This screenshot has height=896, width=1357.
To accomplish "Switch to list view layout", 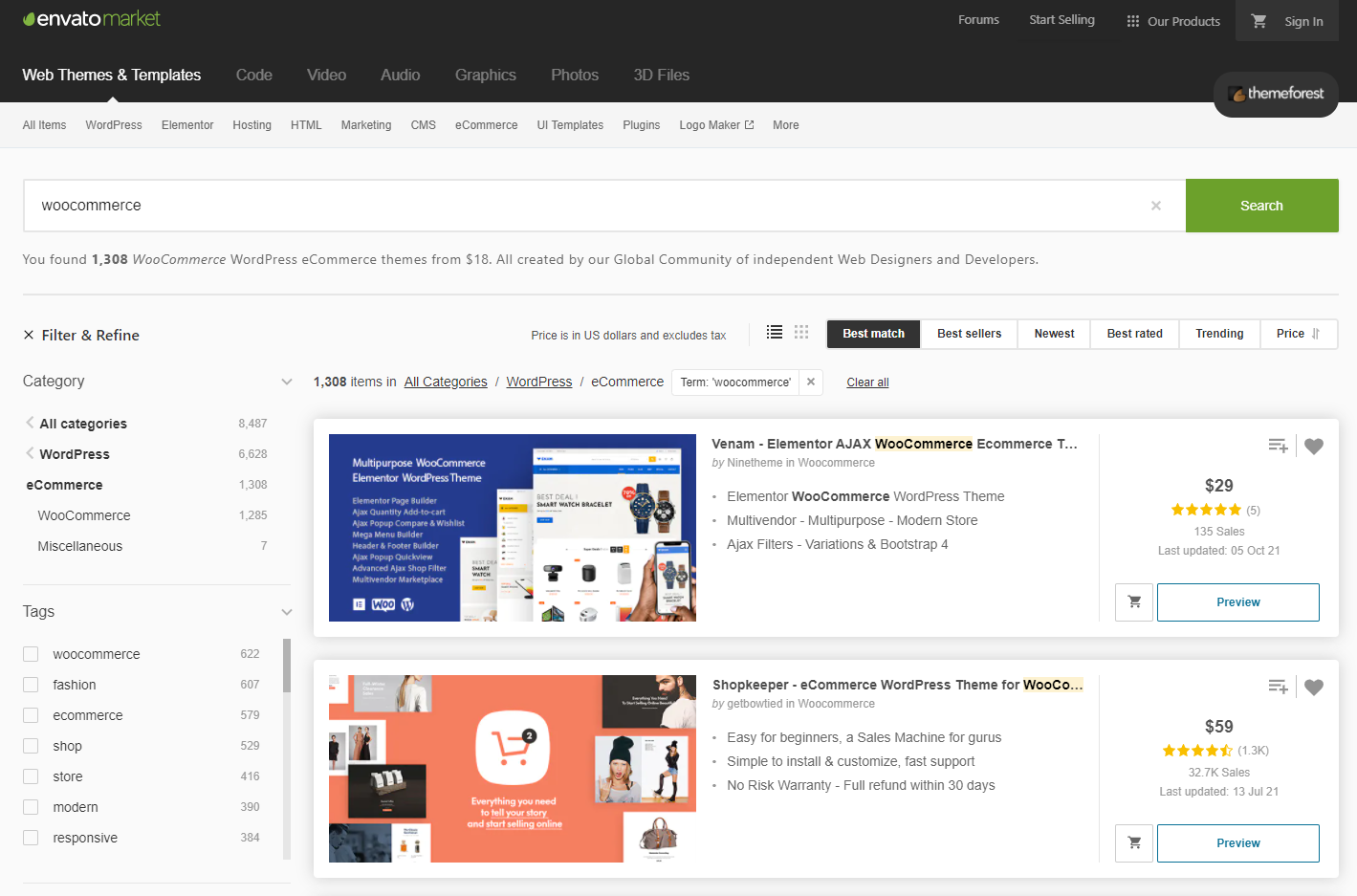I will (775, 333).
